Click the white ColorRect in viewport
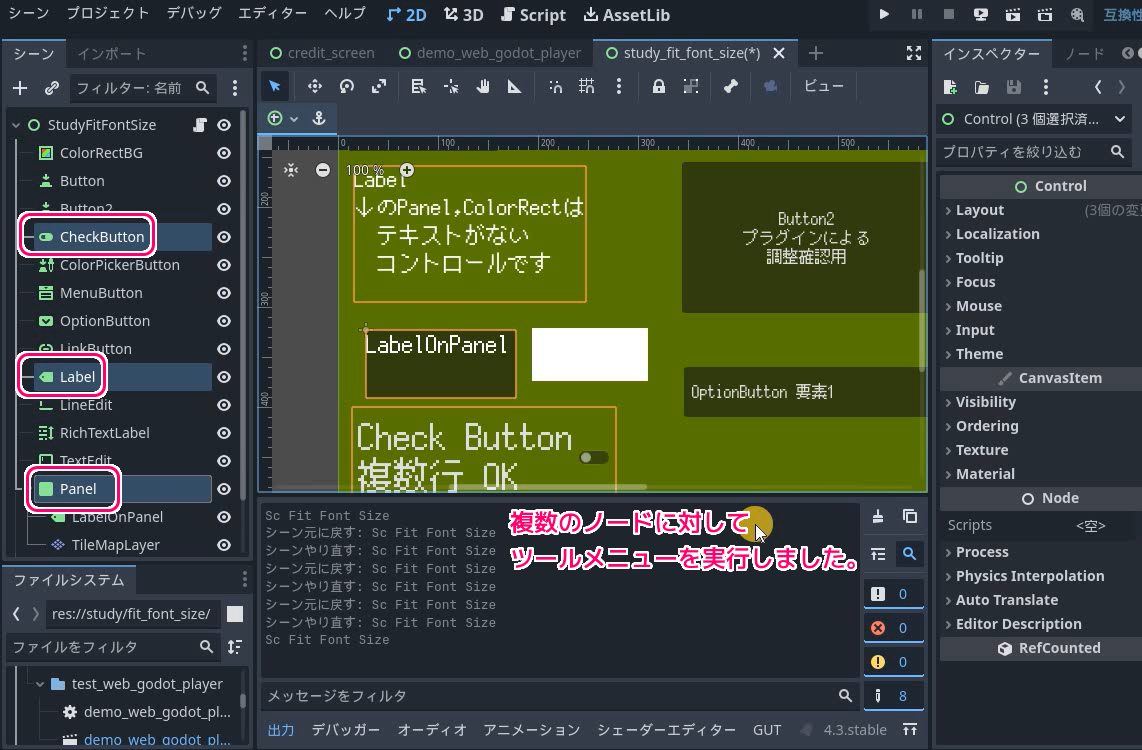 coord(590,355)
